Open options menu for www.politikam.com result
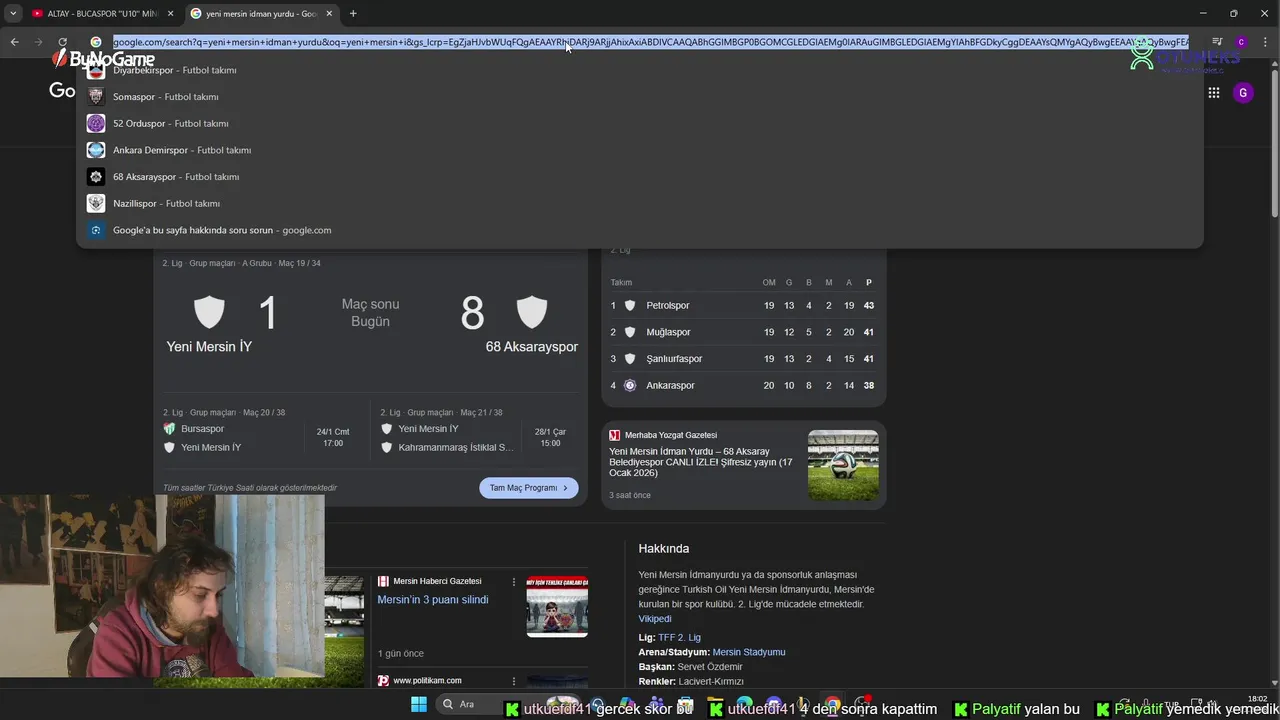This screenshot has width=1280, height=720. 515,681
